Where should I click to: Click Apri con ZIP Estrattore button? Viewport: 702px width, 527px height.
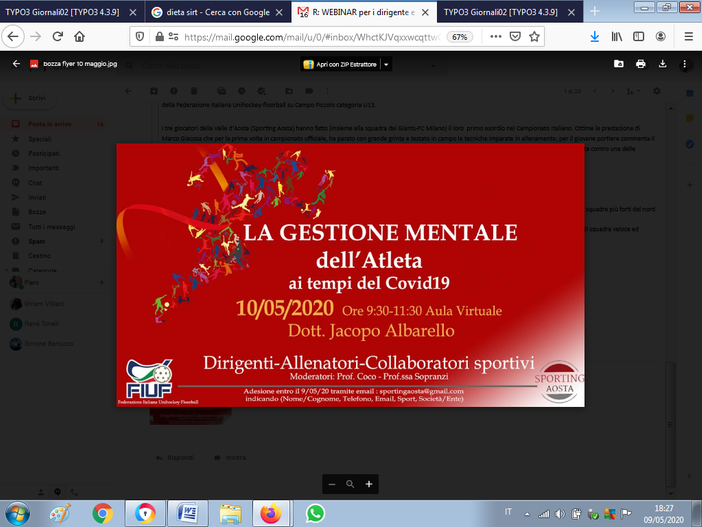click(340, 64)
